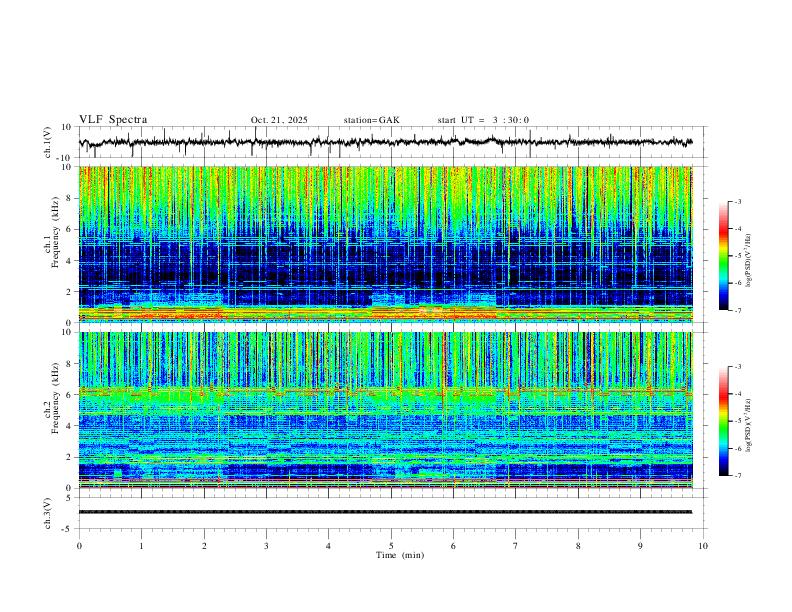Click the "Time (min)" axis label
The width and height of the screenshot is (792, 612).
(400, 555)
